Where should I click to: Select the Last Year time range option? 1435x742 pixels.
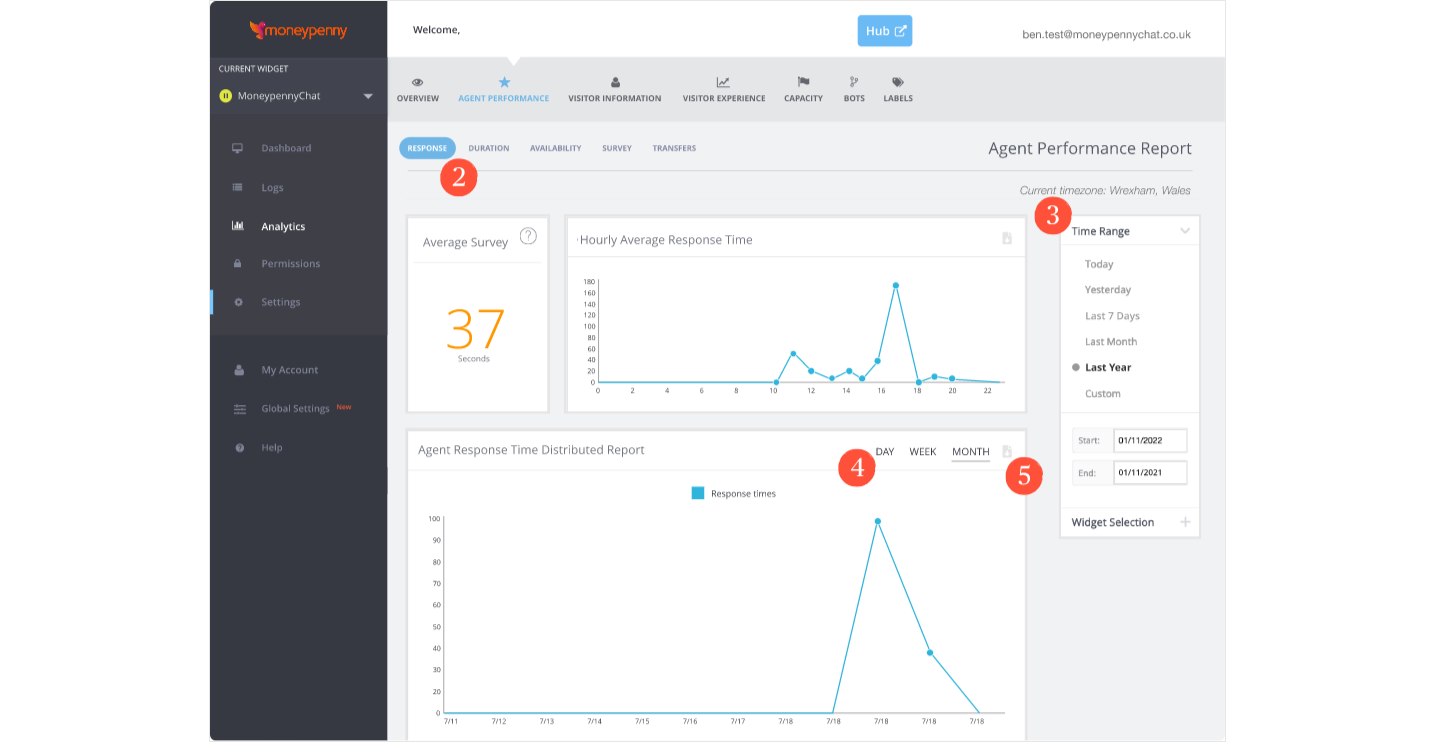tap(1108, 367)
